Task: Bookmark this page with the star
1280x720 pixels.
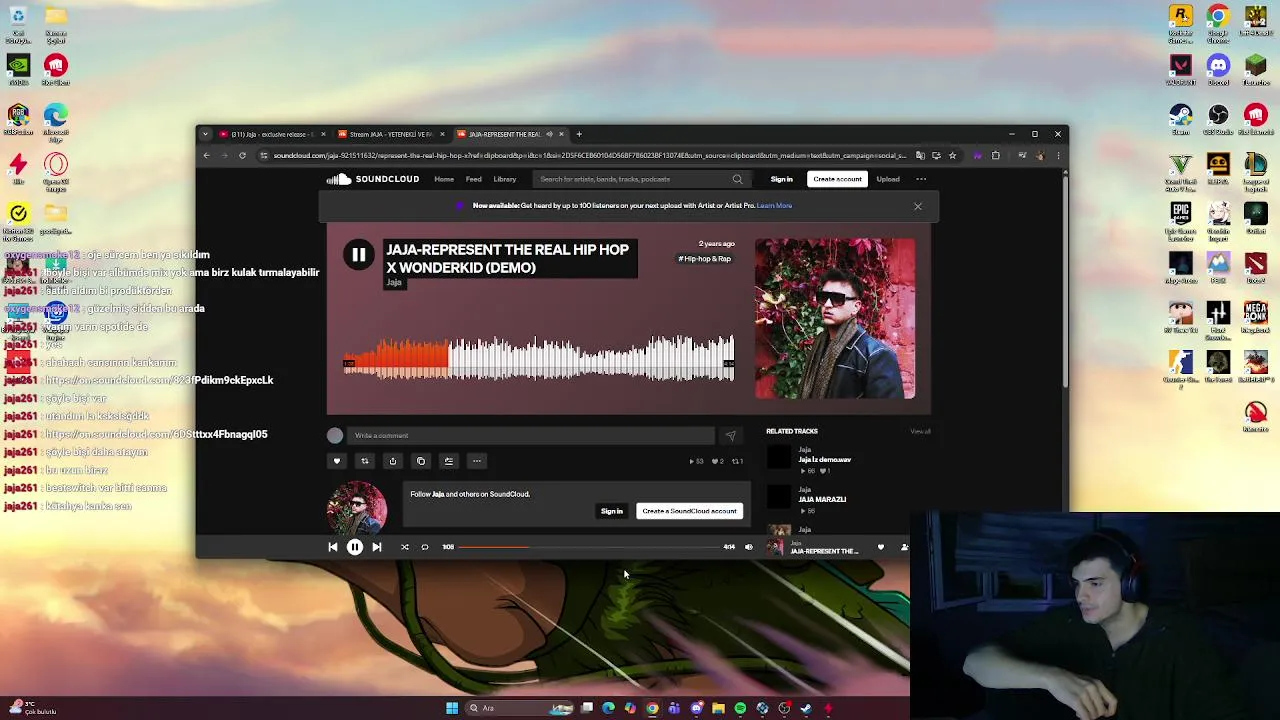Action: [952, 155]
